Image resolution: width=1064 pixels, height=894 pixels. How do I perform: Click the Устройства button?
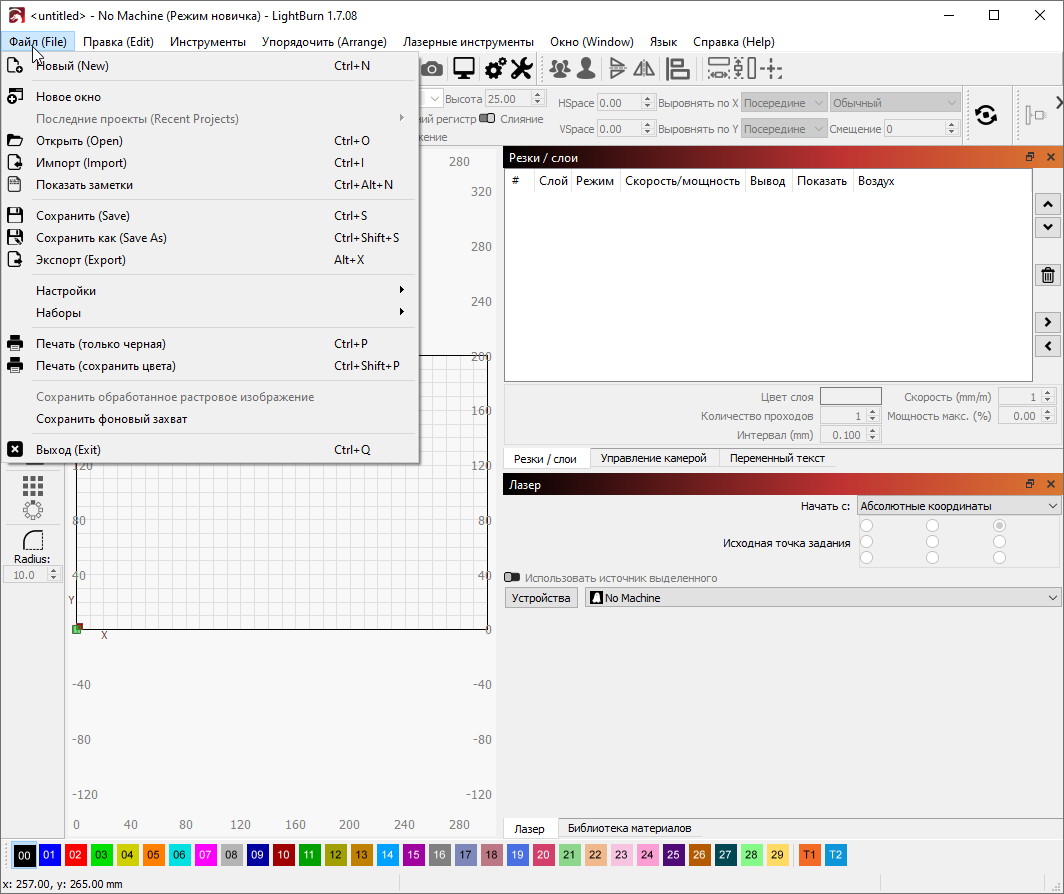(541, 598)
